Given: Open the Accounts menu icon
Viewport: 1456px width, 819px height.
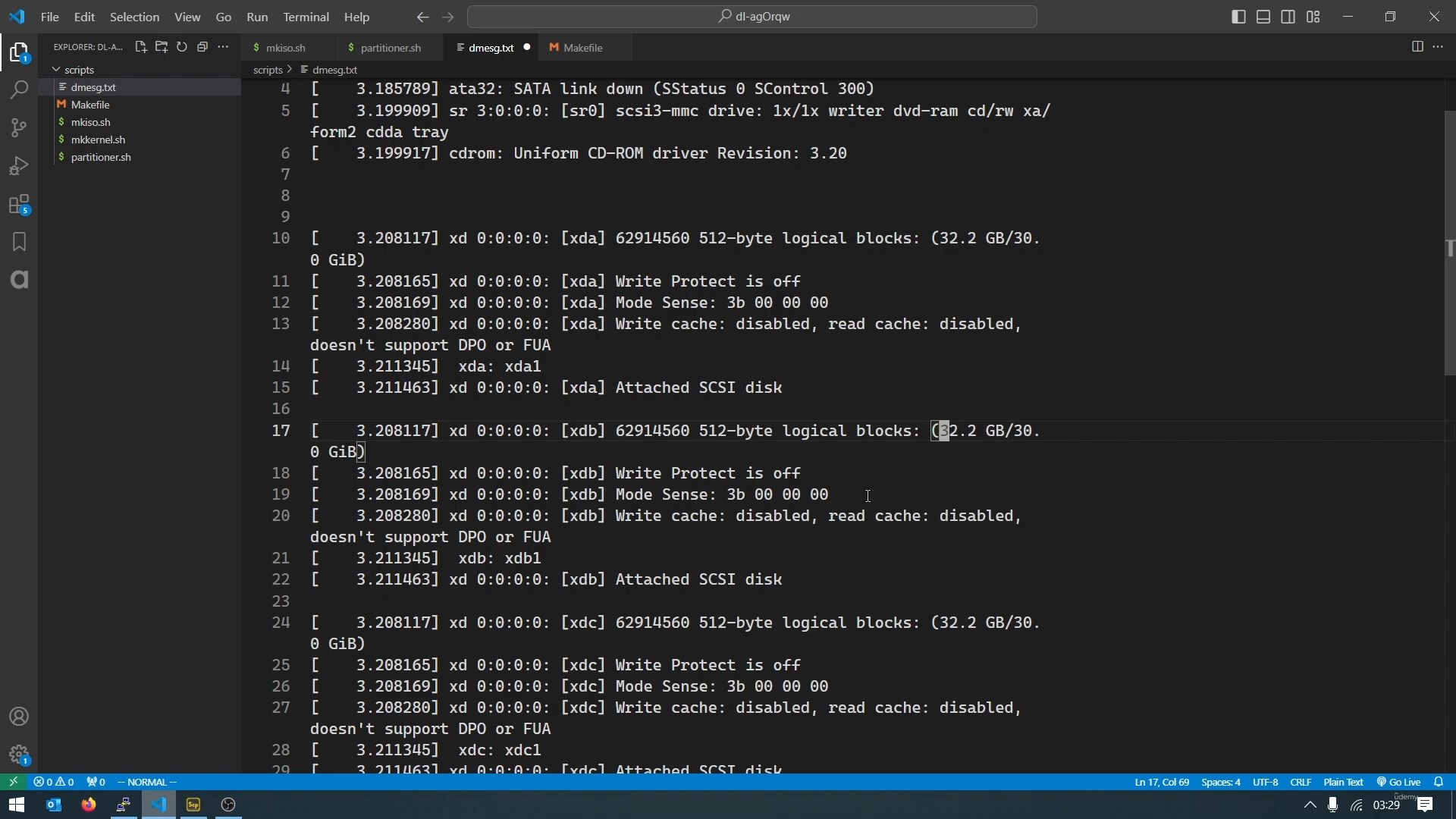Looking at the screenshot, I should coord(19,717).
